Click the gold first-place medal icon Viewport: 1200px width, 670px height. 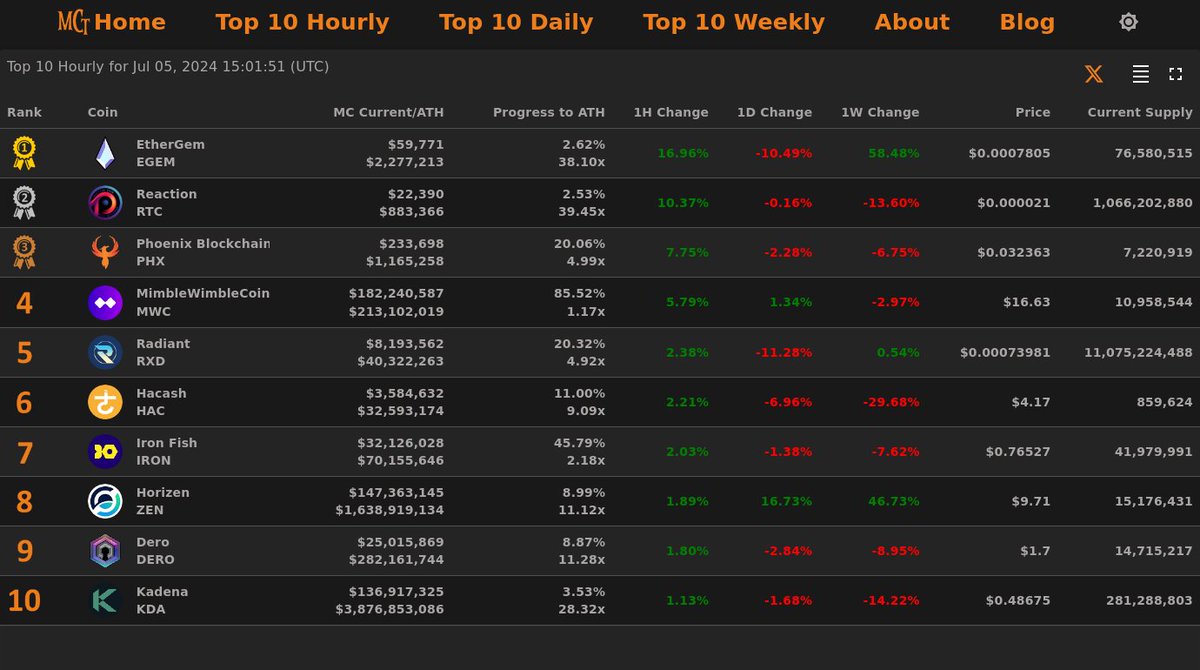click(24, 153)
